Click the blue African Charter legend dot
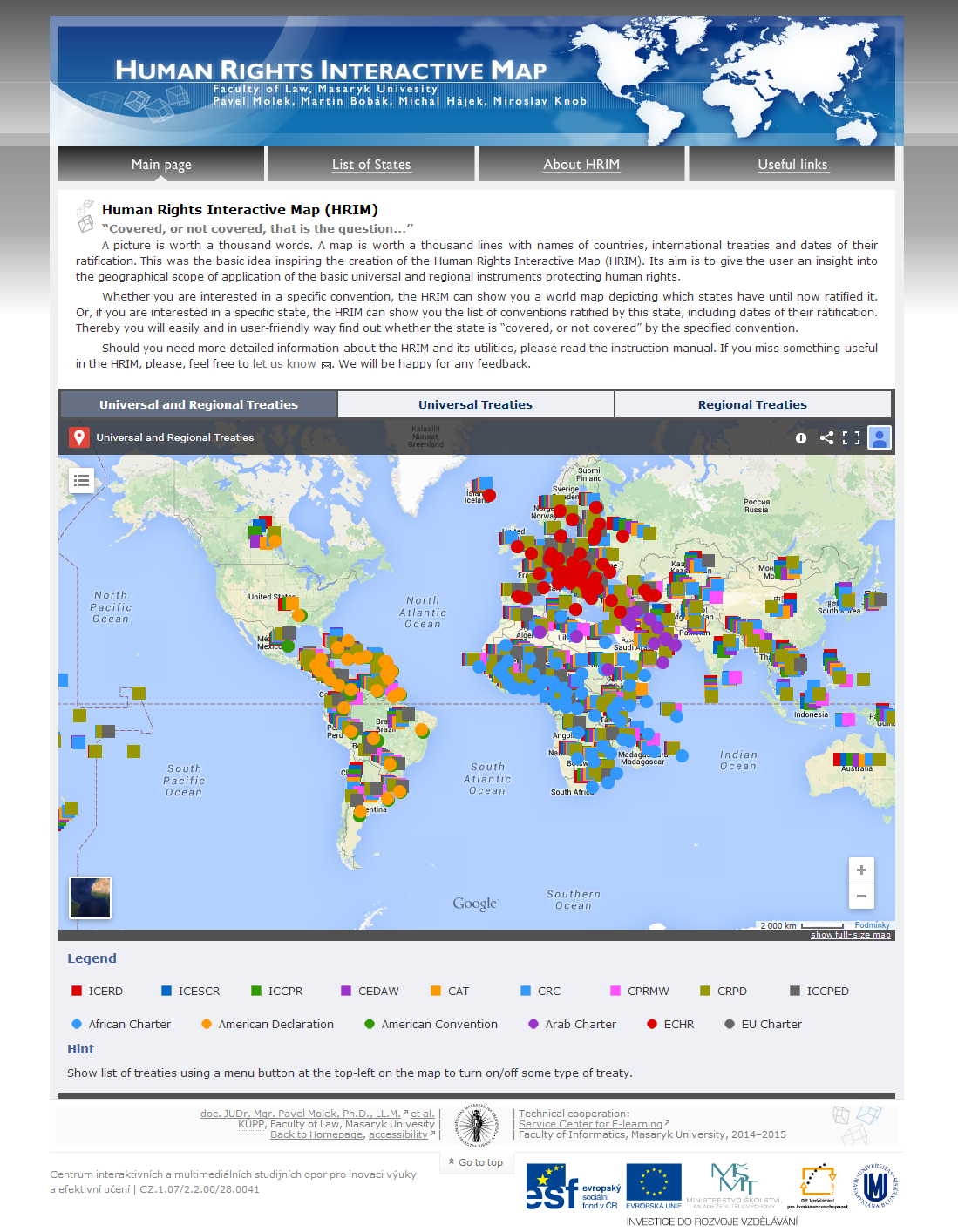The height and width of the screenshot is (1232, 958). (77, 1024)
